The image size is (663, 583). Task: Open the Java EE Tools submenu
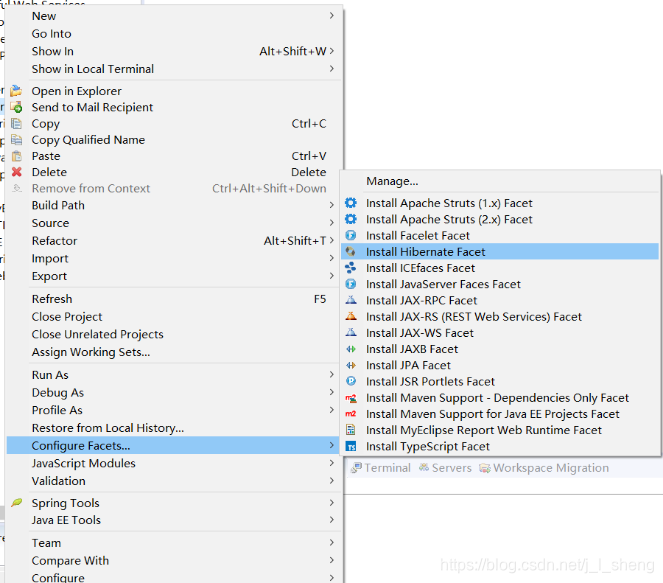point(173,520)
